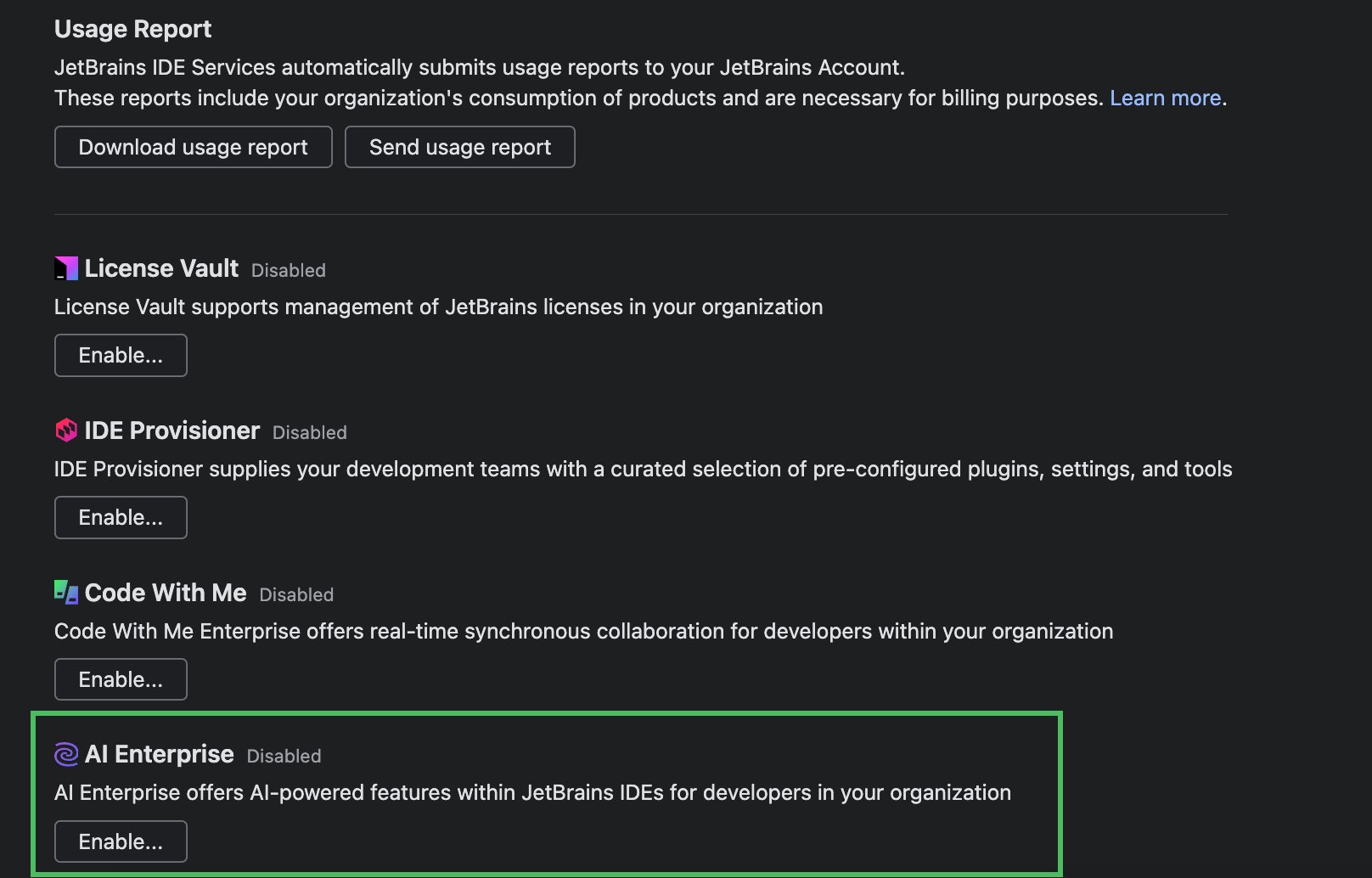
Task: Click the Usage Report heading
Action: point(132,28)
